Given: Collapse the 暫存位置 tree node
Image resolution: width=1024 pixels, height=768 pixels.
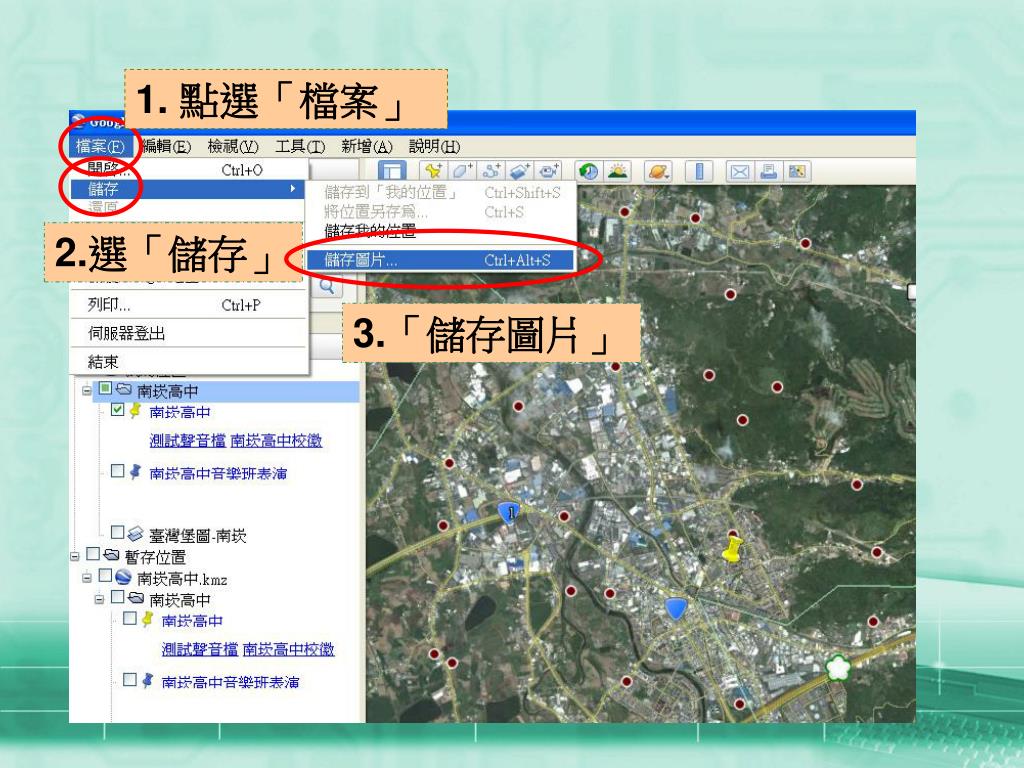Looking at the screenshot, I should click(74, 557).
